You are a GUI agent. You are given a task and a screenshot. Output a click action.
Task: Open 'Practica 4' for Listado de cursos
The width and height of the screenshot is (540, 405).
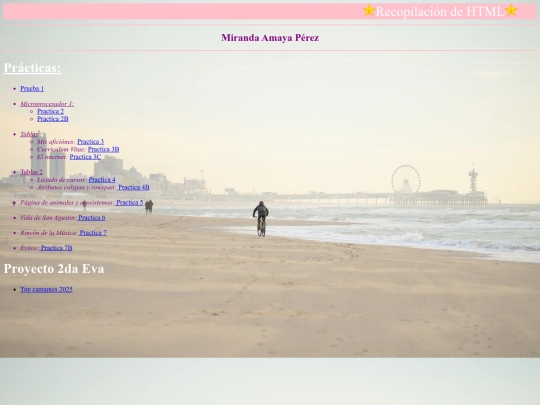click(102, 179)
